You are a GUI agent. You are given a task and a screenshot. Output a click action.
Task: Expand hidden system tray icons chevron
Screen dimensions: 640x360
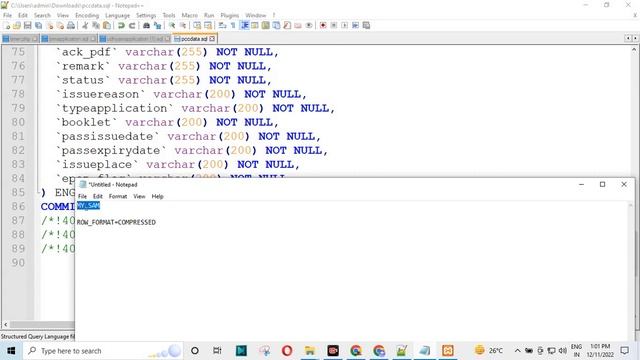(x=517, y=351)
